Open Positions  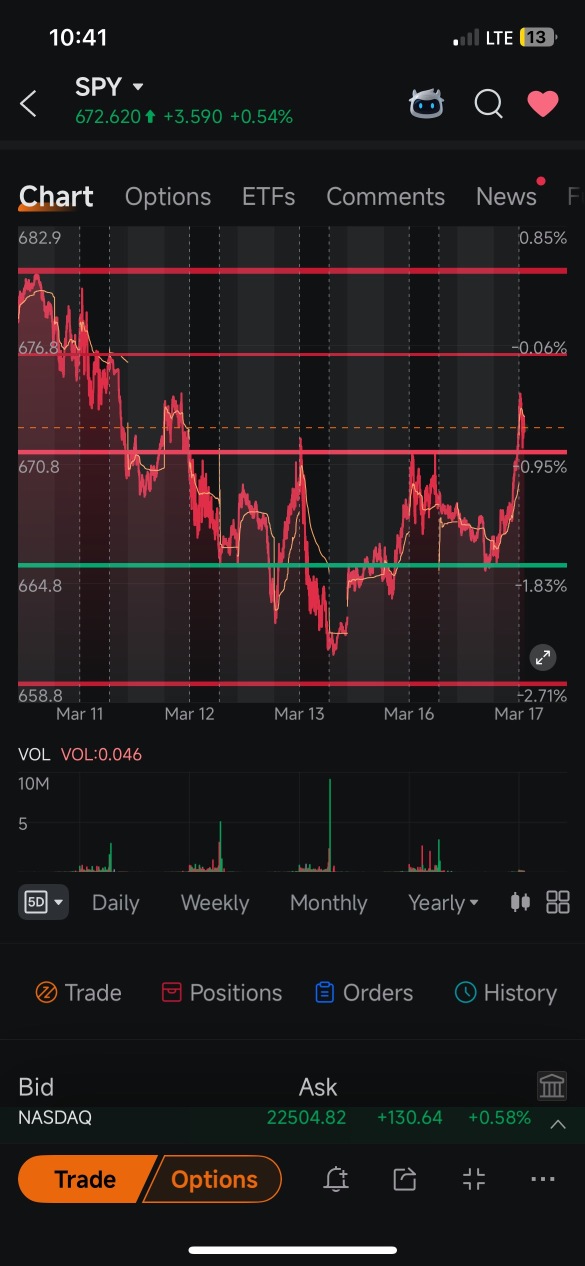coord(221,993)
